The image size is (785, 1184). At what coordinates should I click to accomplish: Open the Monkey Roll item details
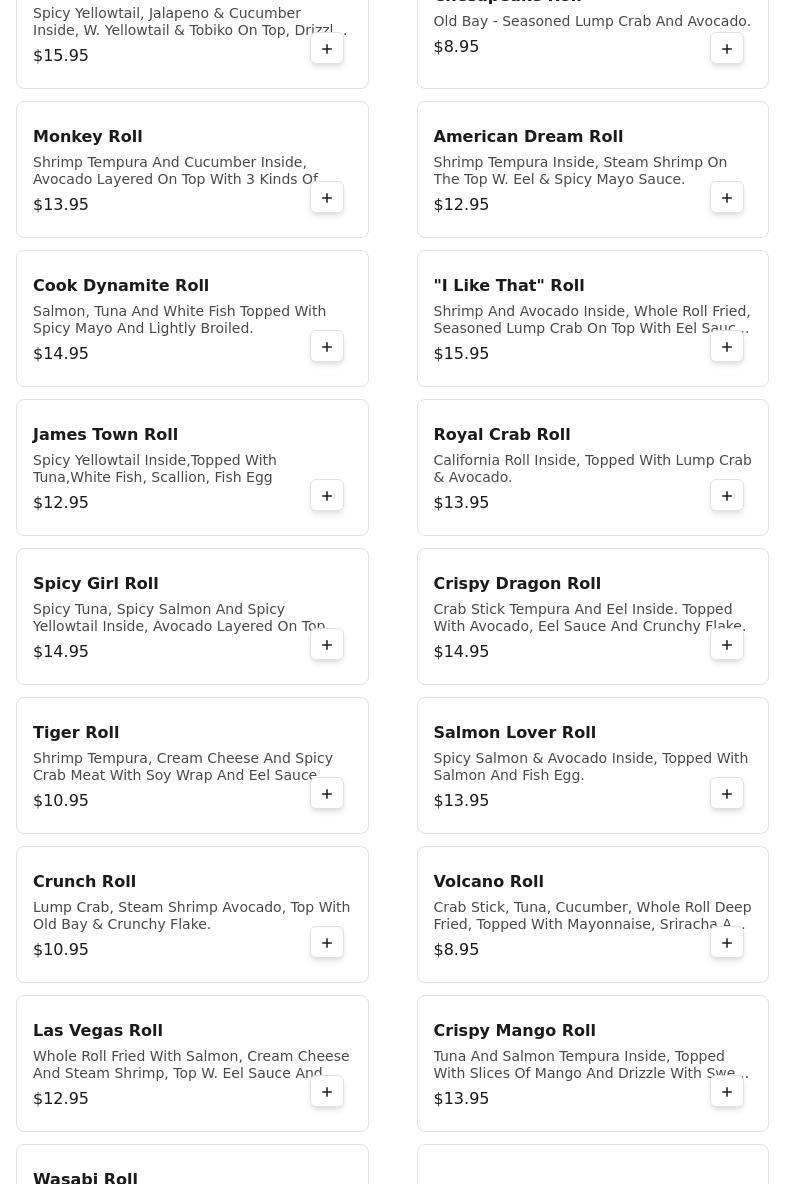click(x=88, y=137)
